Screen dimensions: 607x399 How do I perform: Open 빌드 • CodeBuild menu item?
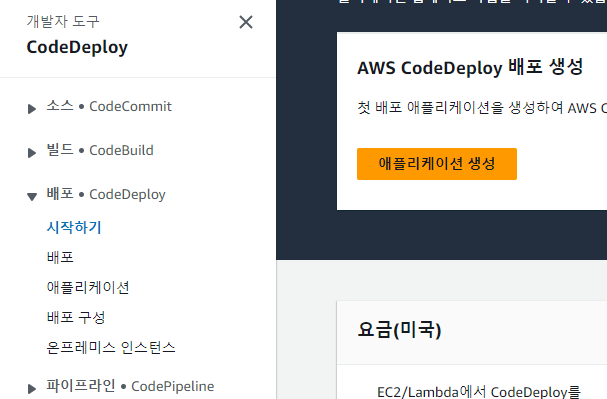[100, 150]
